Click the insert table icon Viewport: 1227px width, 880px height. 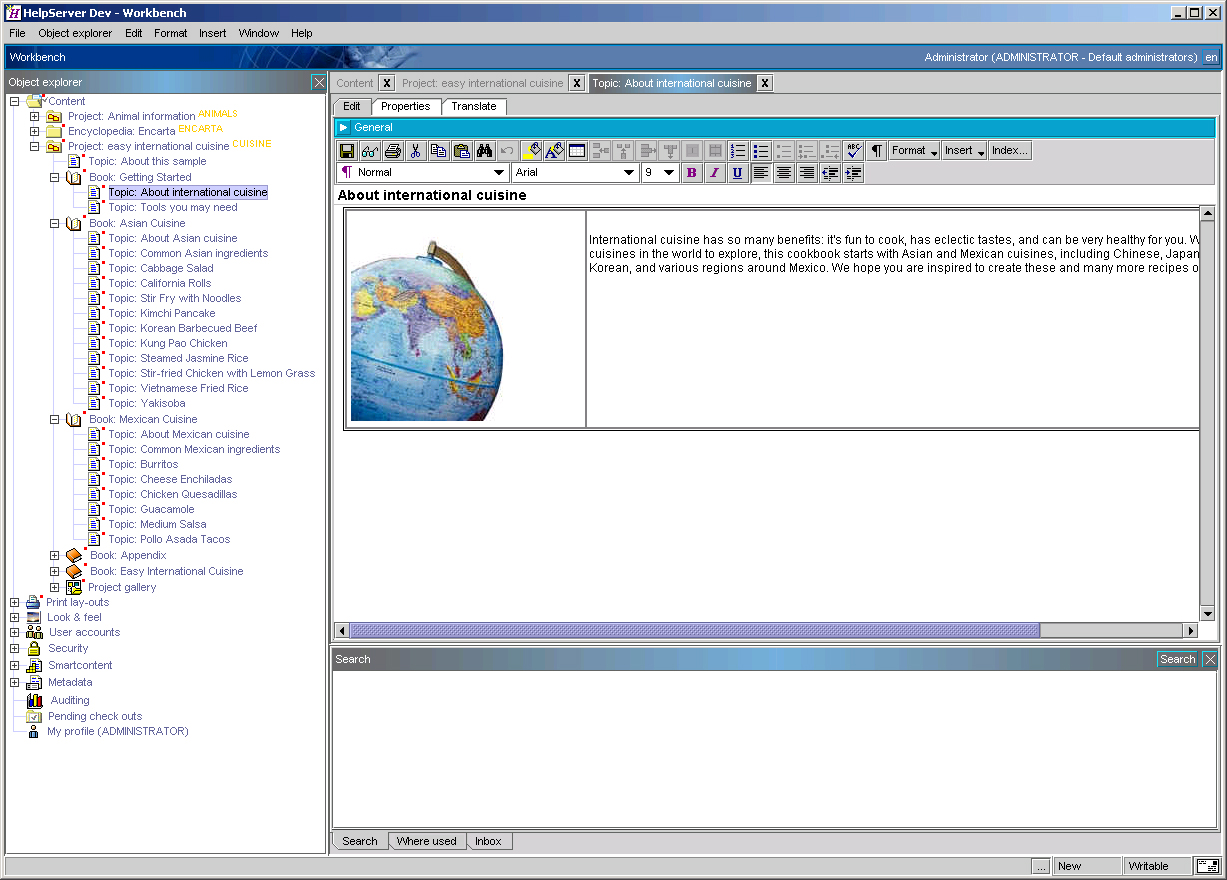click(577, 151)
